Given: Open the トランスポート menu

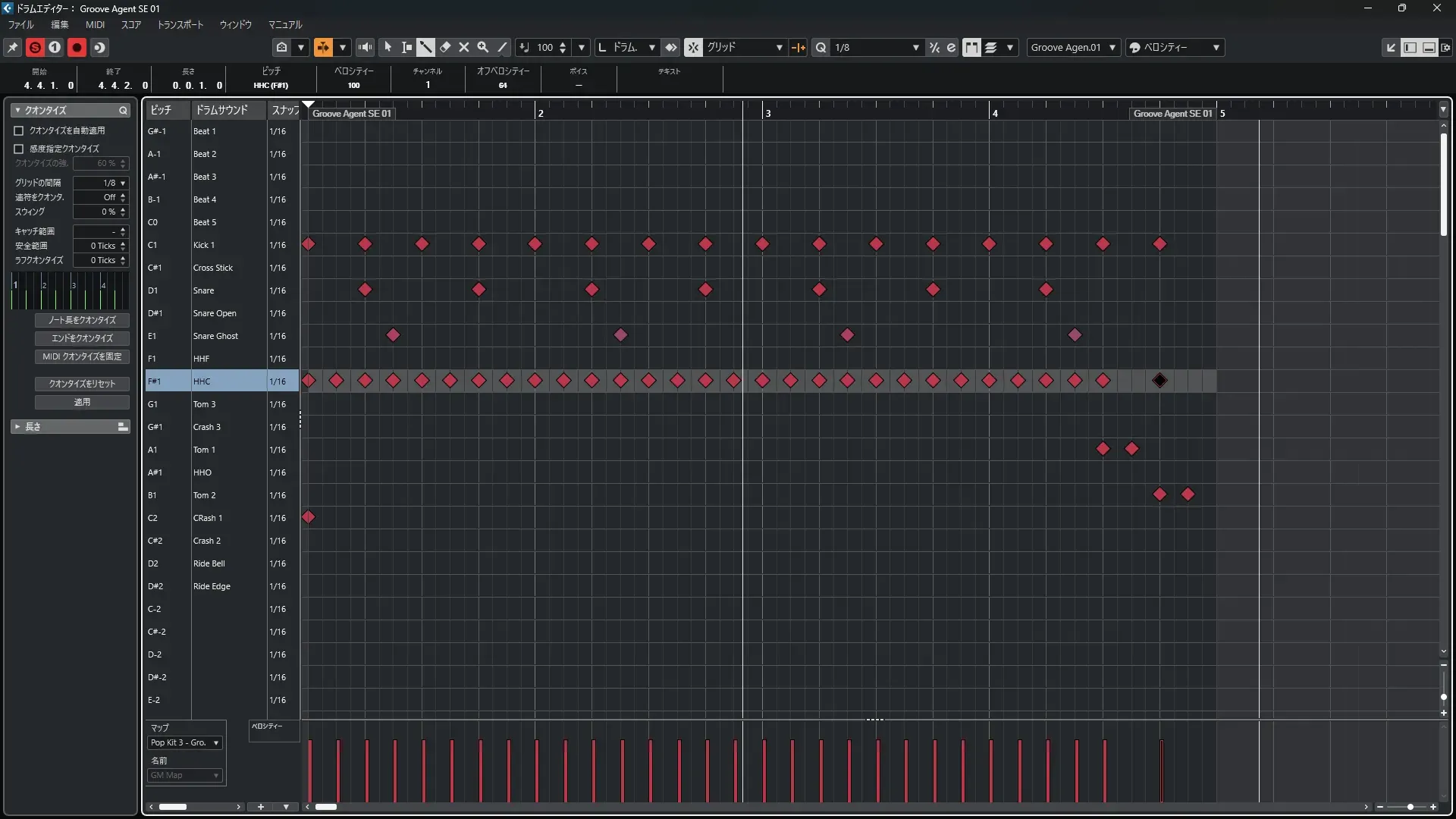Looking at the screenshot, I should [180, 24].
